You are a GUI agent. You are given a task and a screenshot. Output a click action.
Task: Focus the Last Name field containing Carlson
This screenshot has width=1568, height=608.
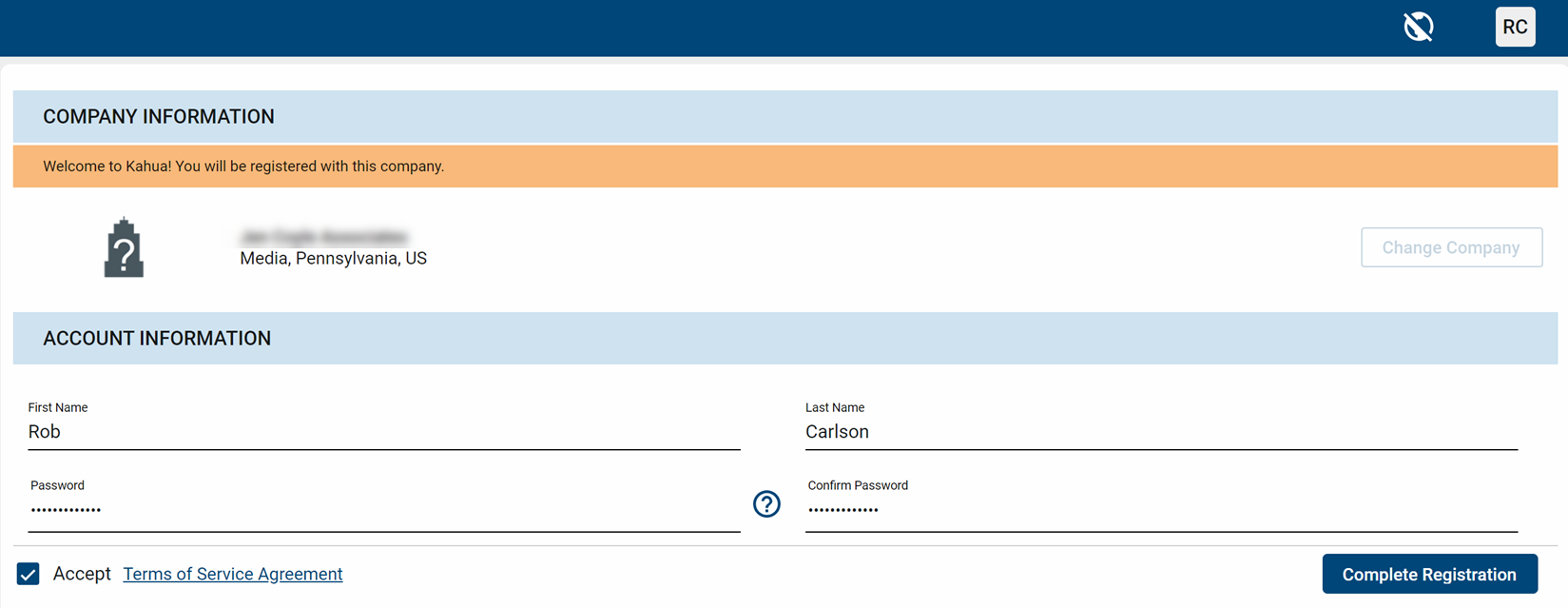[1160, 432]
